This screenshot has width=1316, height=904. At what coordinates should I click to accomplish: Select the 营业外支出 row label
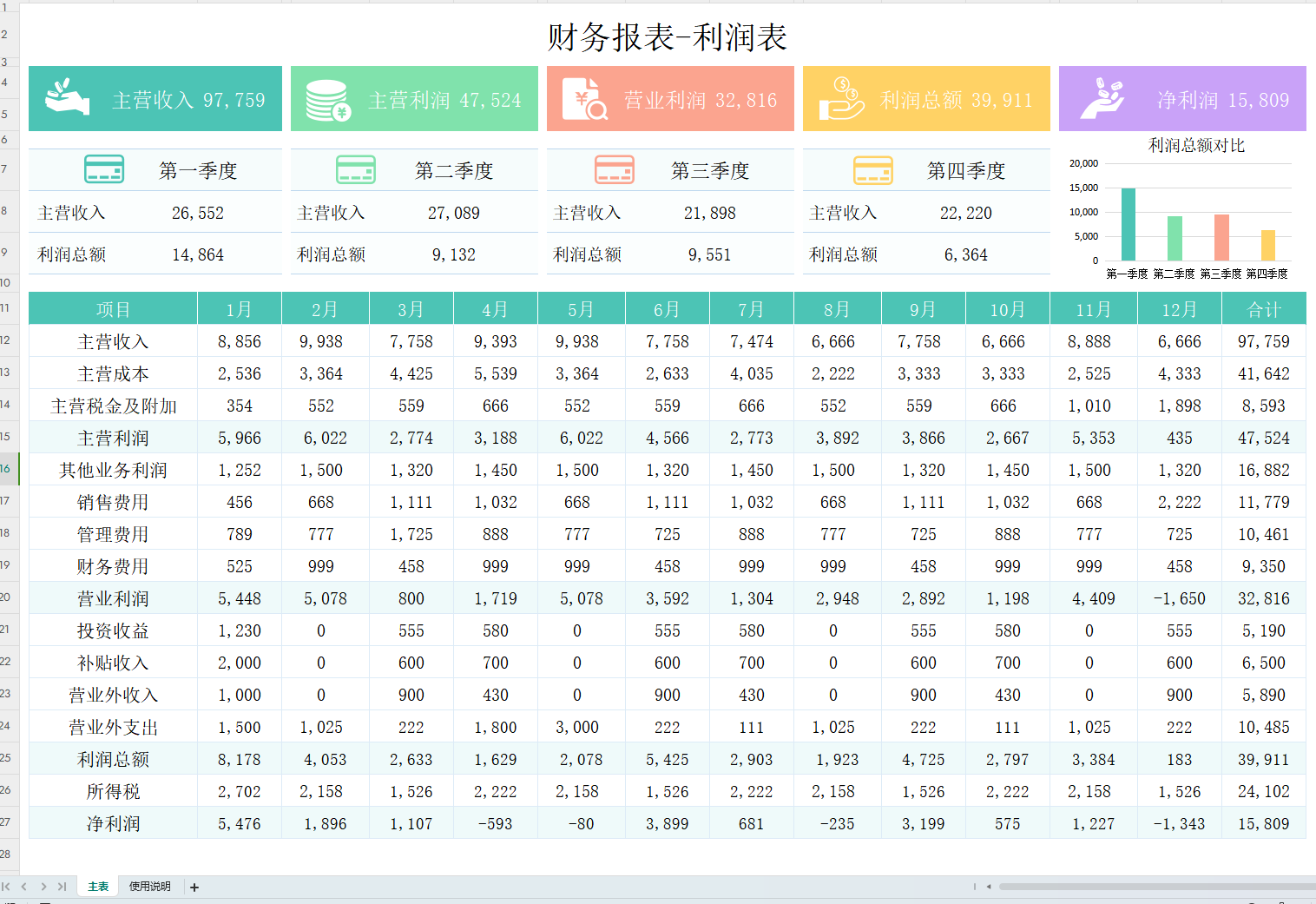click(x=113, y=727)
